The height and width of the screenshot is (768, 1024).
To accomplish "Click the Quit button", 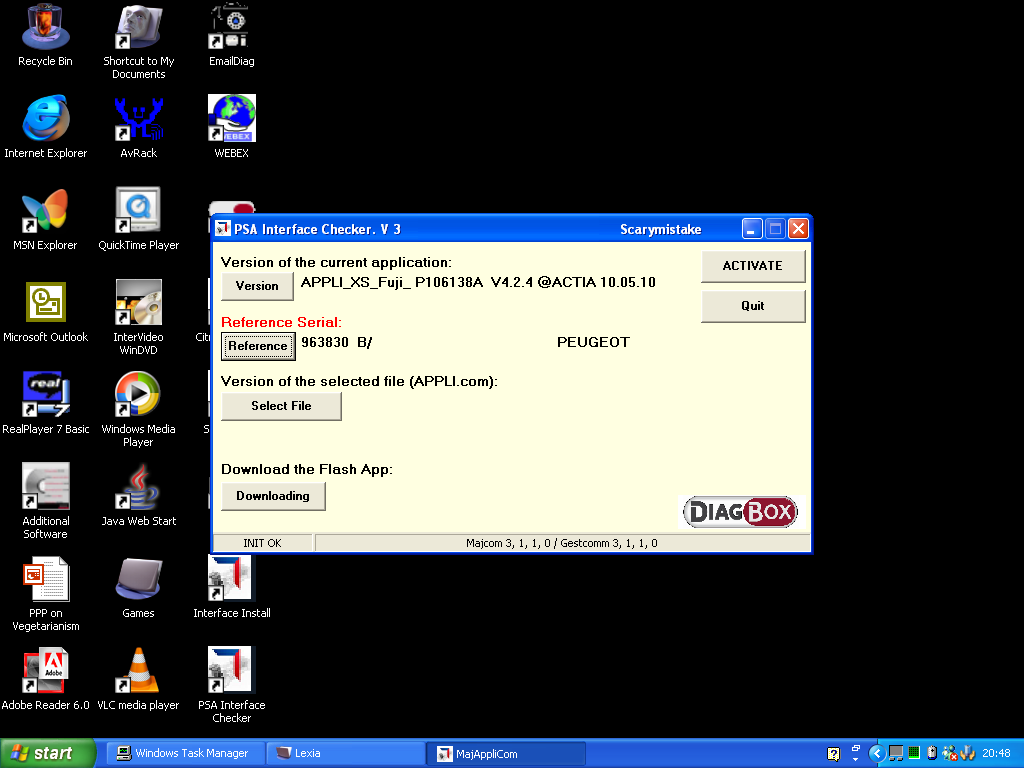I will coord(753,306).
